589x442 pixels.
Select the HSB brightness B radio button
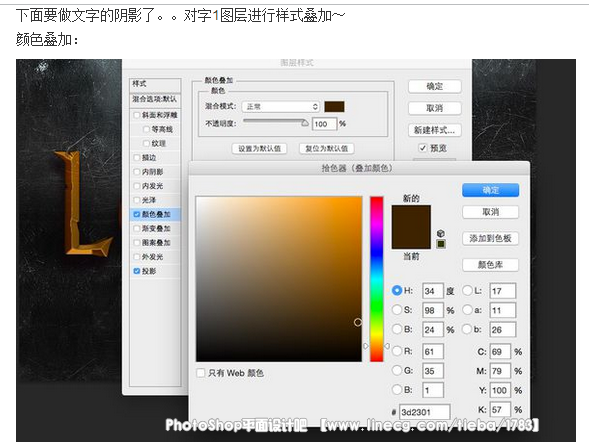pos(397,329)
